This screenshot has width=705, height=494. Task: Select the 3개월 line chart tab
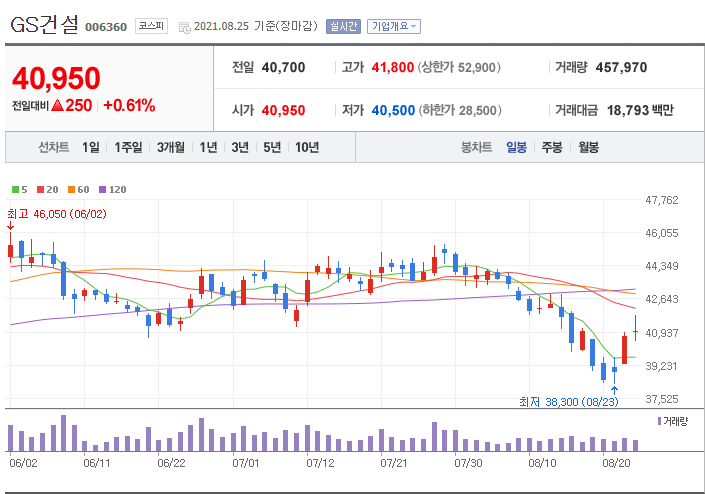point(170,147)
